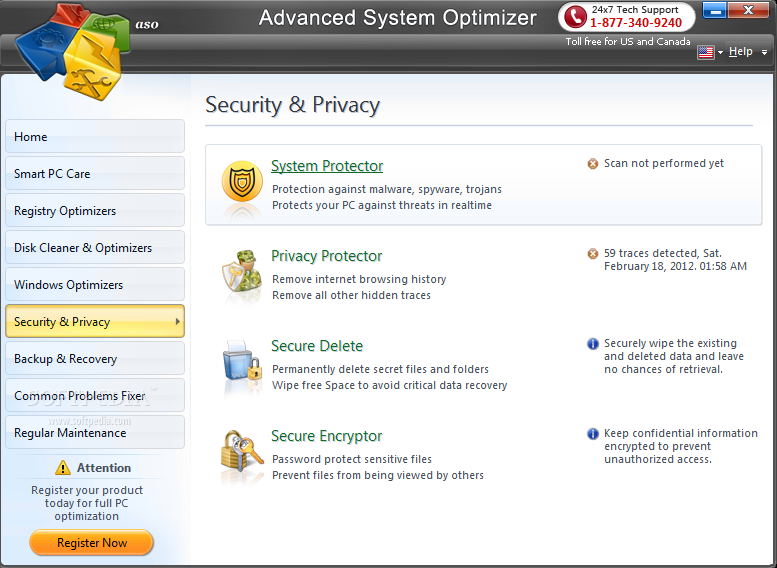This screenshot has width=777, height=568.
Task: Click the Secure Delete info icon
Action: tap(593, 343)
